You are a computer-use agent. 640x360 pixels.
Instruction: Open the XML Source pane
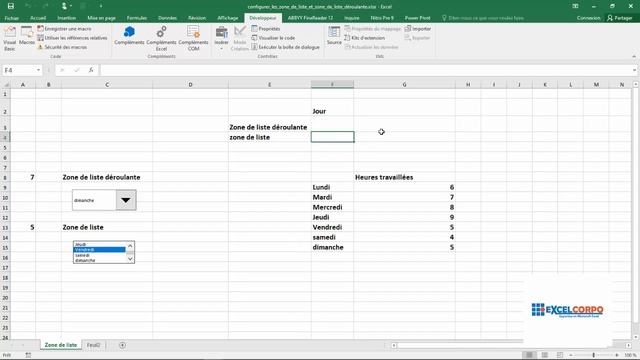point(334,36)
